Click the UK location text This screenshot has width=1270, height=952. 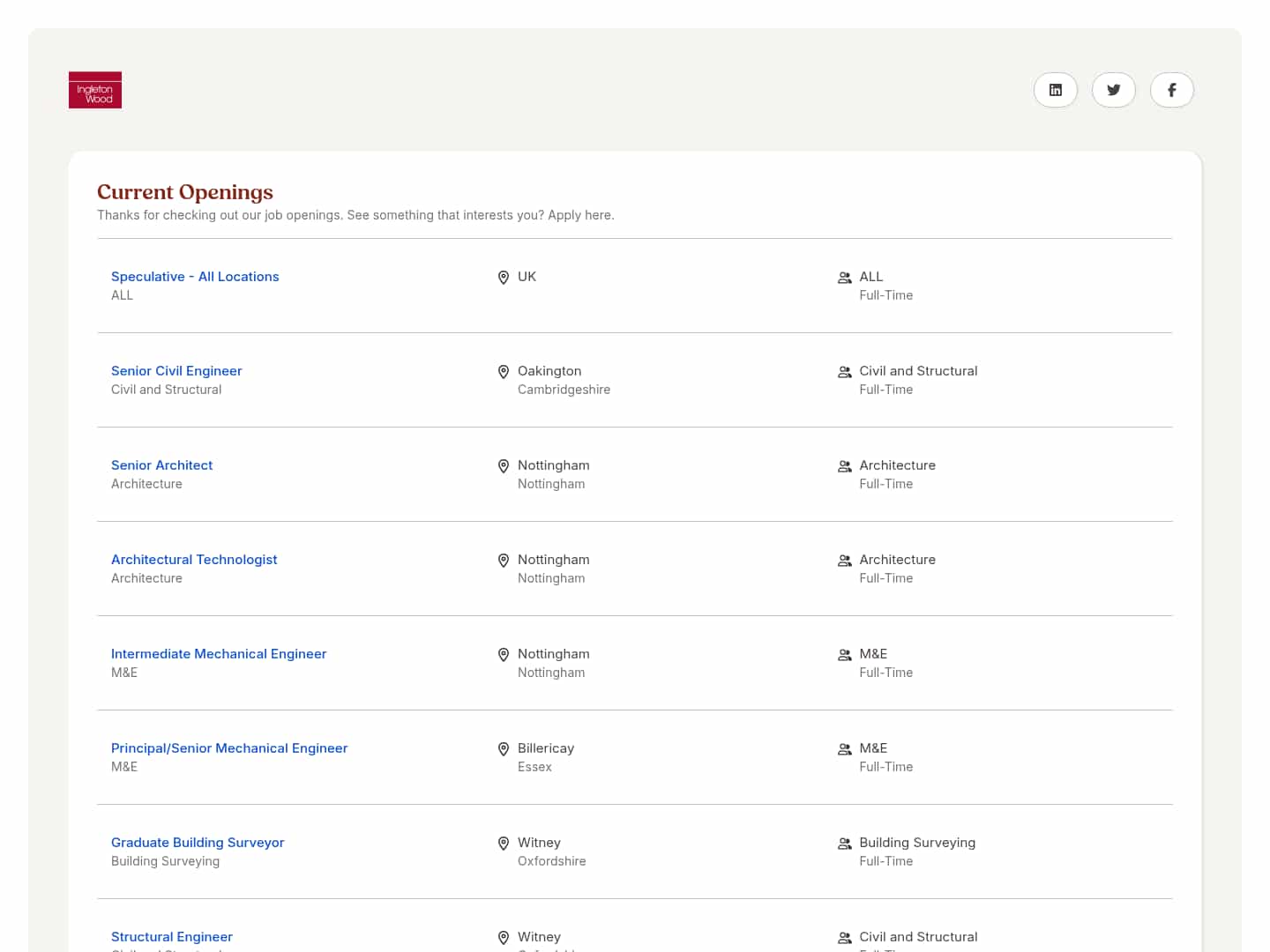[x=527, y=277]
